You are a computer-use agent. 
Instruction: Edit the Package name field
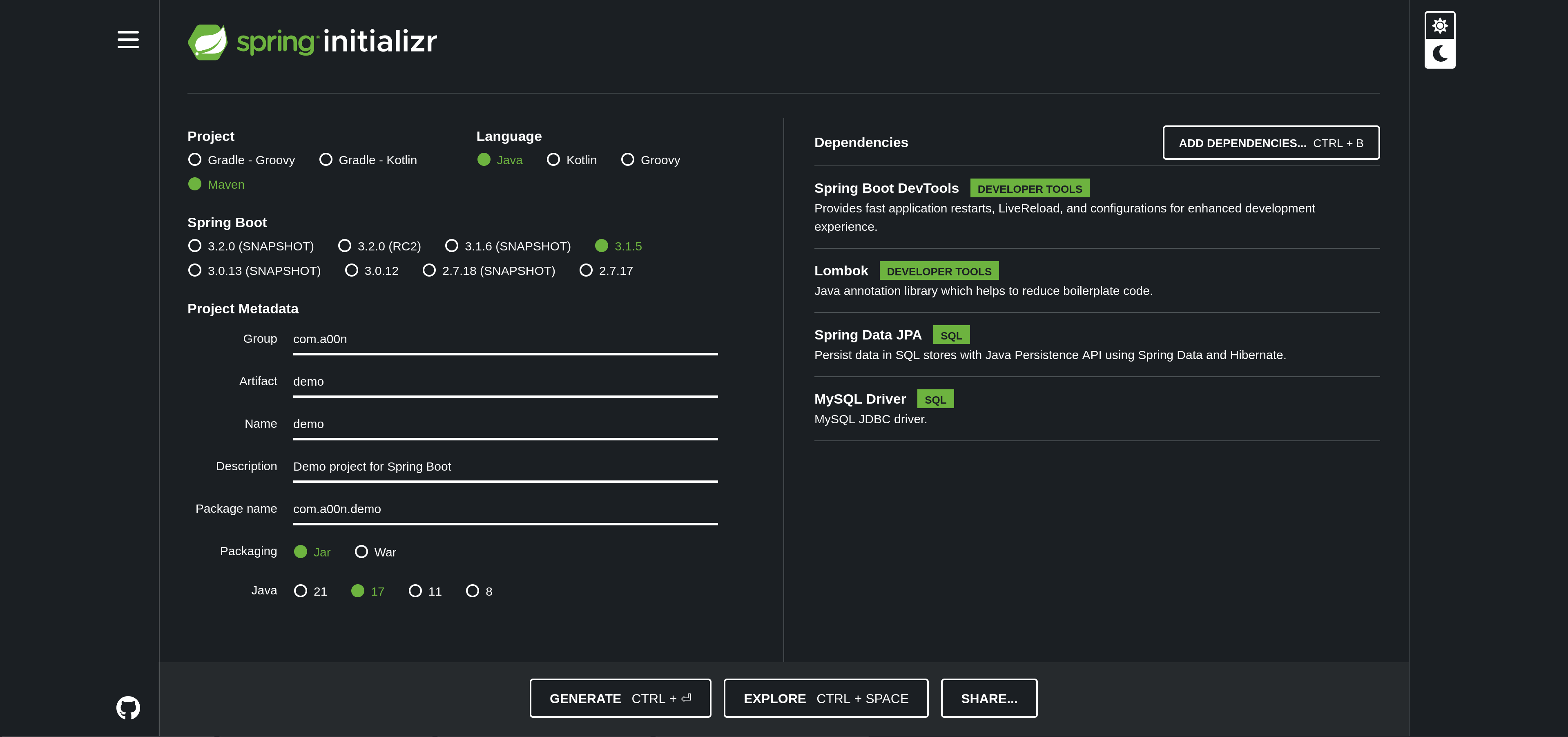point(505,509)
